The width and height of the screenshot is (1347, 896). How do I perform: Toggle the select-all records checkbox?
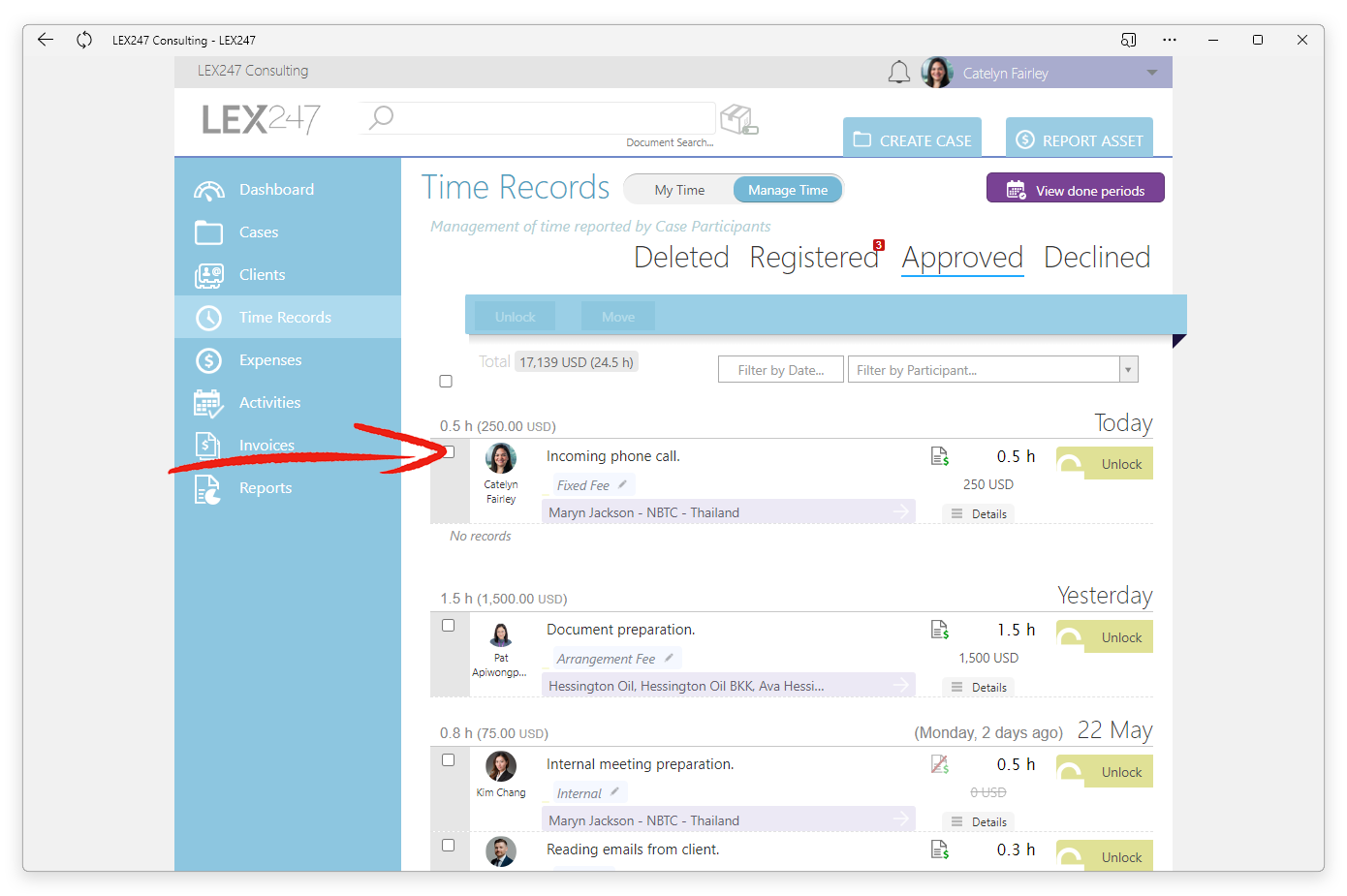pyautogui.click(x=446, y=382)
